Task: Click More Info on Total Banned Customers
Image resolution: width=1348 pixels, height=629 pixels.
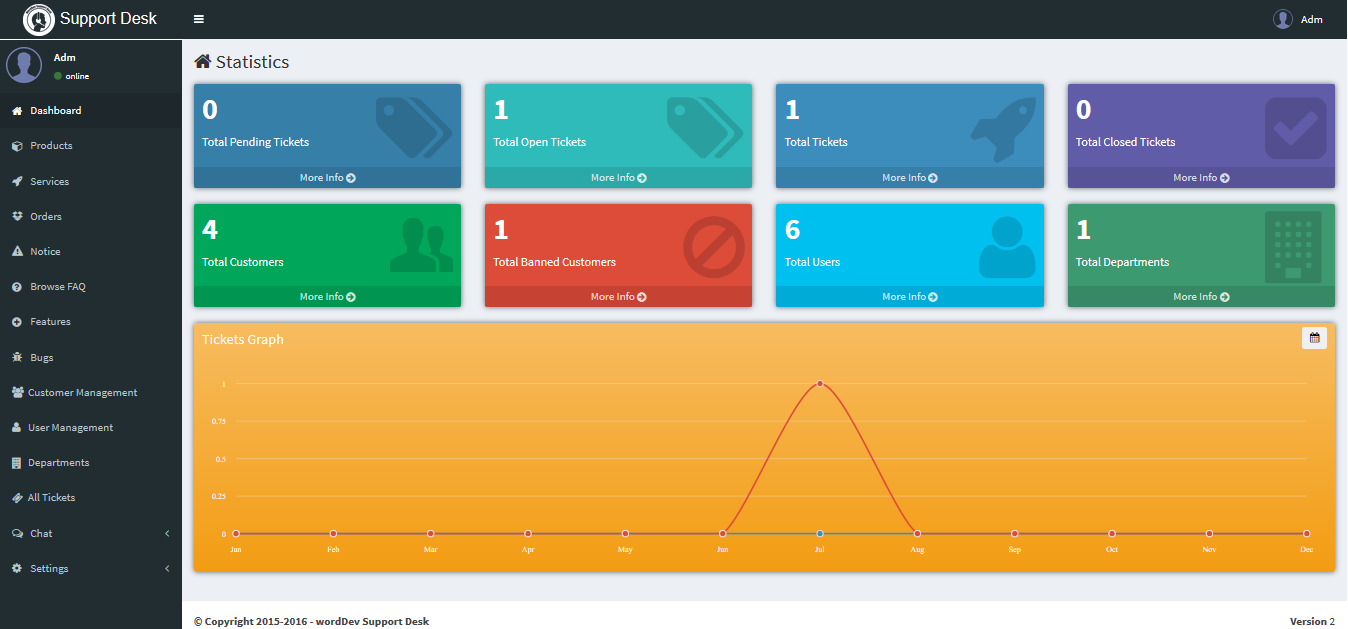Action: [617, 296]
